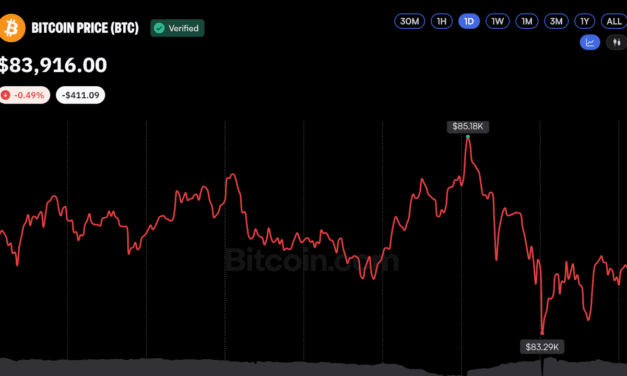Click the -0.49% change pill
This screenshot has height=376, width=627.
[x=25, y=95]
